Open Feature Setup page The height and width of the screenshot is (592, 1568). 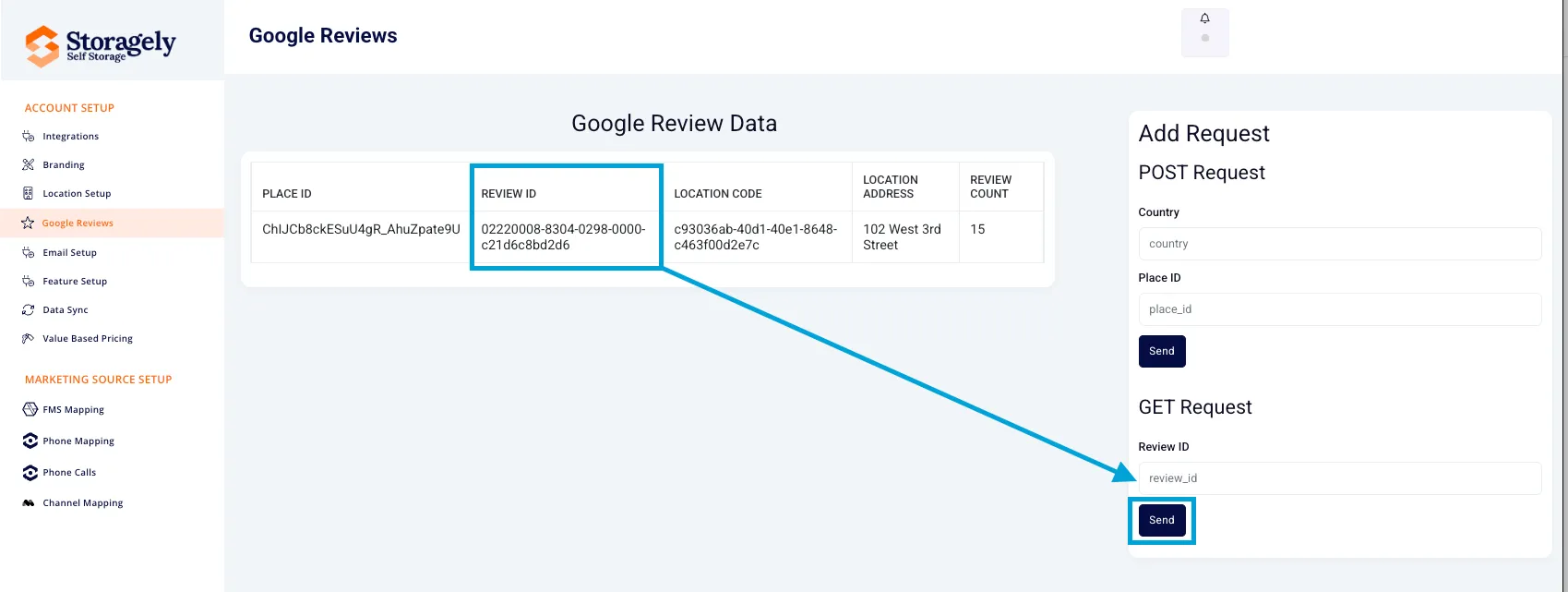click(75, 282)
